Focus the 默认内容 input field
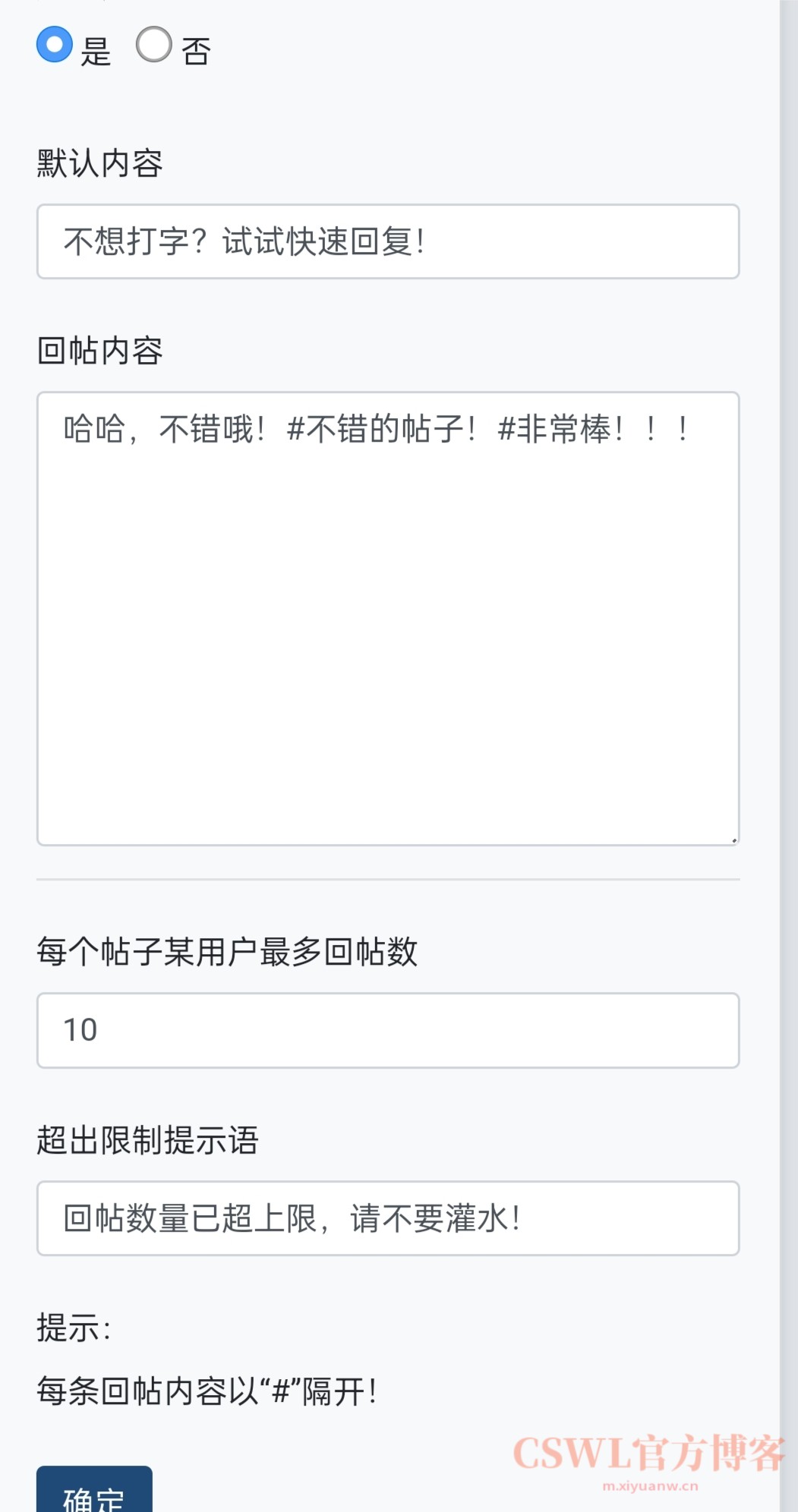Screen dimensions: 798x1512 (x=388, y=241)
